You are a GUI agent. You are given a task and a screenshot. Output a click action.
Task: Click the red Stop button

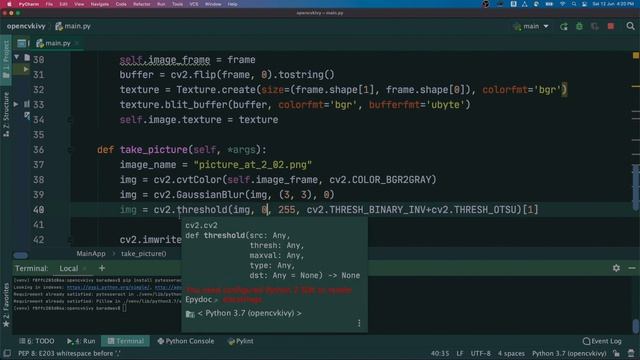coord(611,27)
